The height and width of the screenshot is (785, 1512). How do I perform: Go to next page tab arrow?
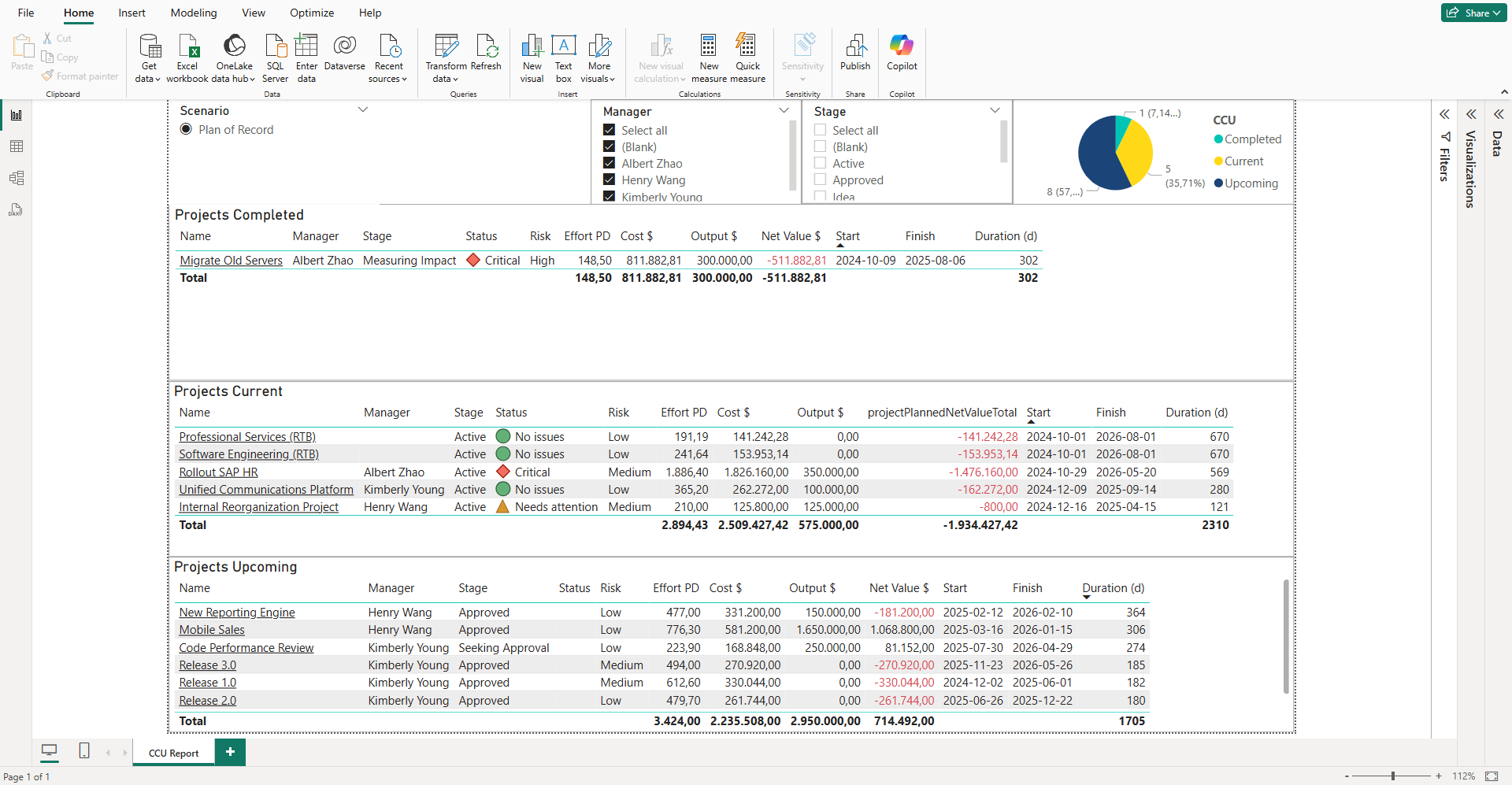124,753
